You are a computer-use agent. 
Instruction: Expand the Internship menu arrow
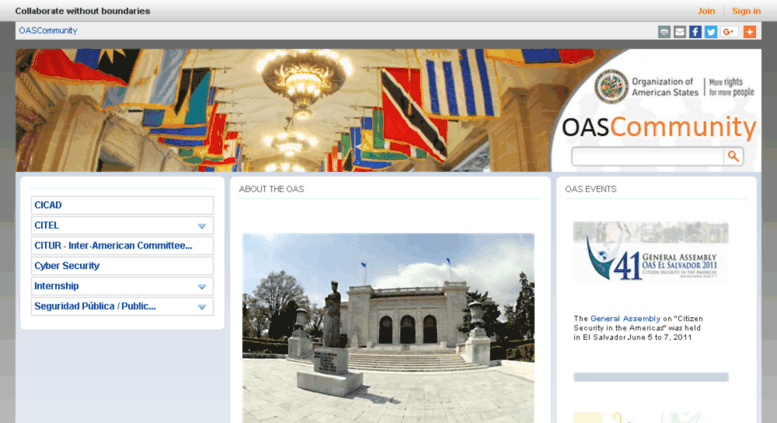tap(202, 287)
